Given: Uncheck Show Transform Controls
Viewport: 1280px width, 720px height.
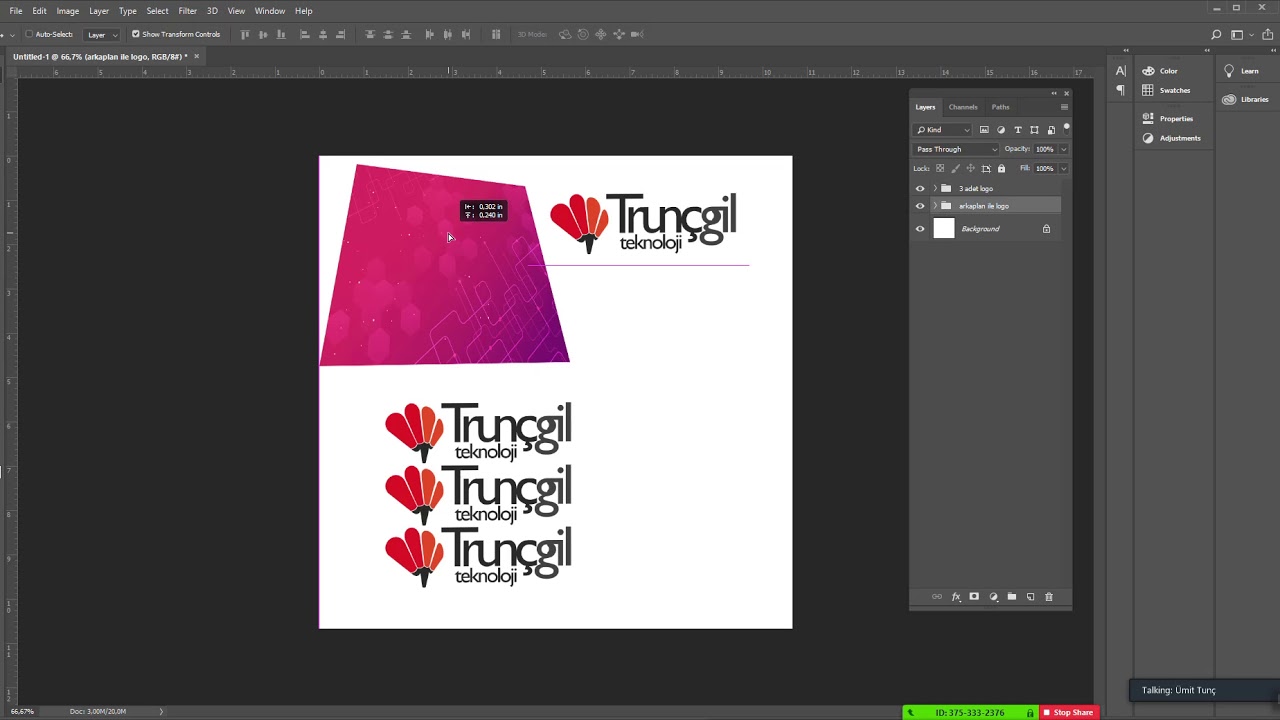Looking at the screenshot, I should (136, 34).
